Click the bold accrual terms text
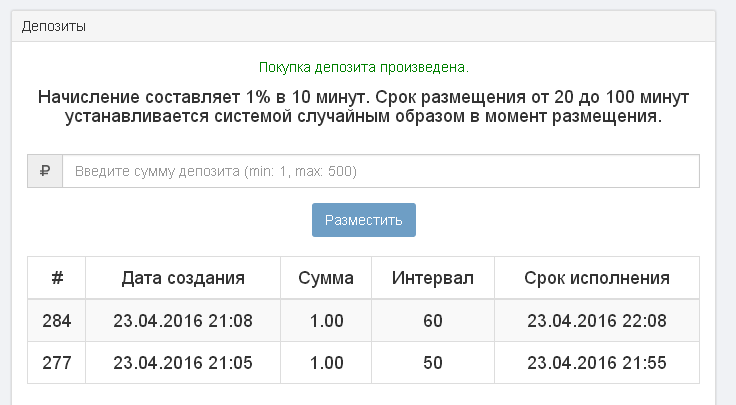This screenshot has height=405, width=736. [363, 106]
